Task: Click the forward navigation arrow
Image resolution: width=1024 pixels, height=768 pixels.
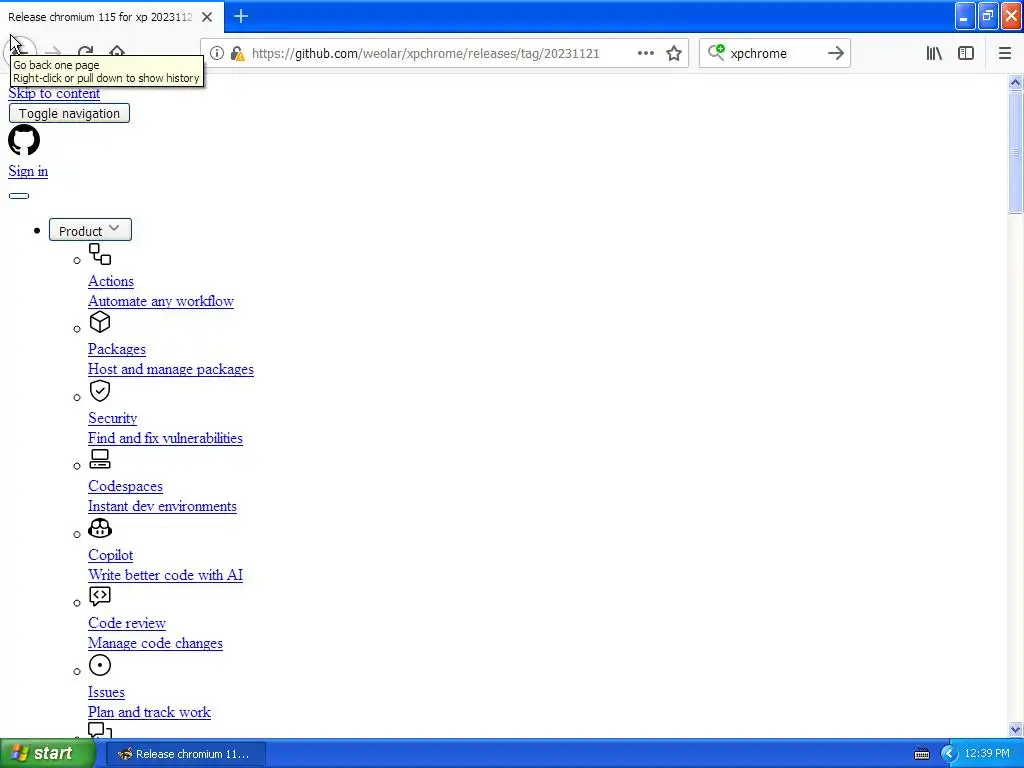Action: [53, 52]
